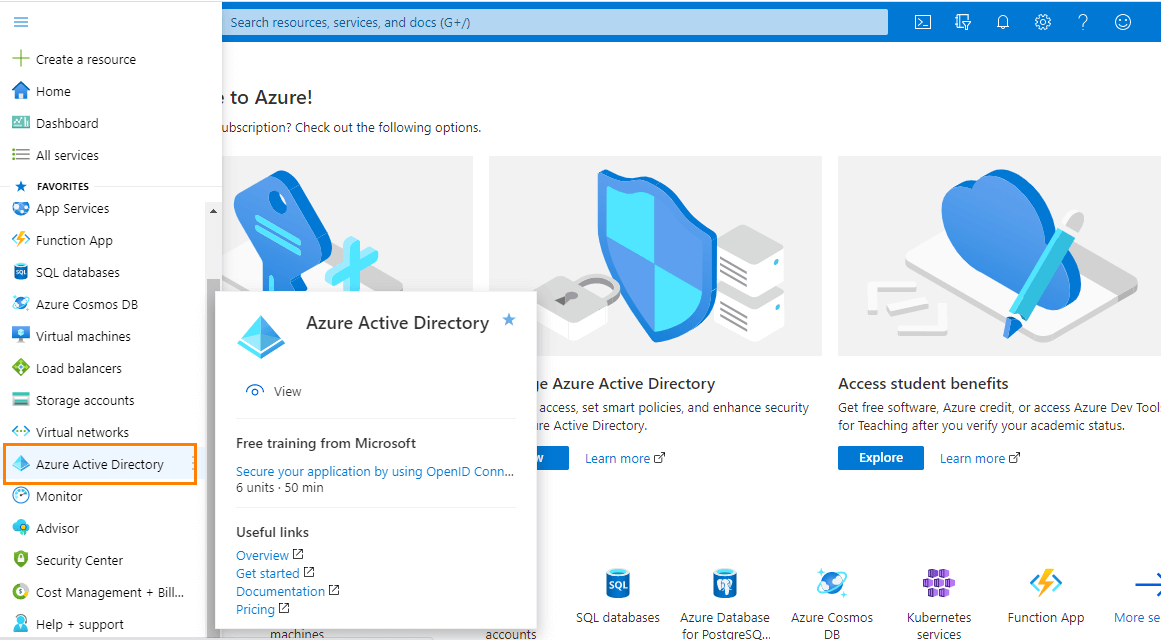
Task: Click the Explore student benefits button
Action: [x=880, y=457]
